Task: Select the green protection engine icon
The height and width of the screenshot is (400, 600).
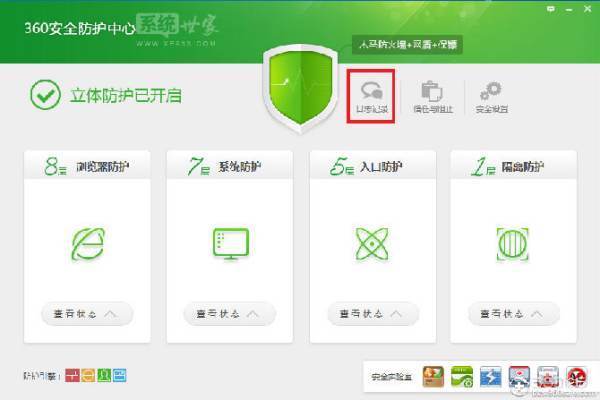Action: click(x=104, y=376)
